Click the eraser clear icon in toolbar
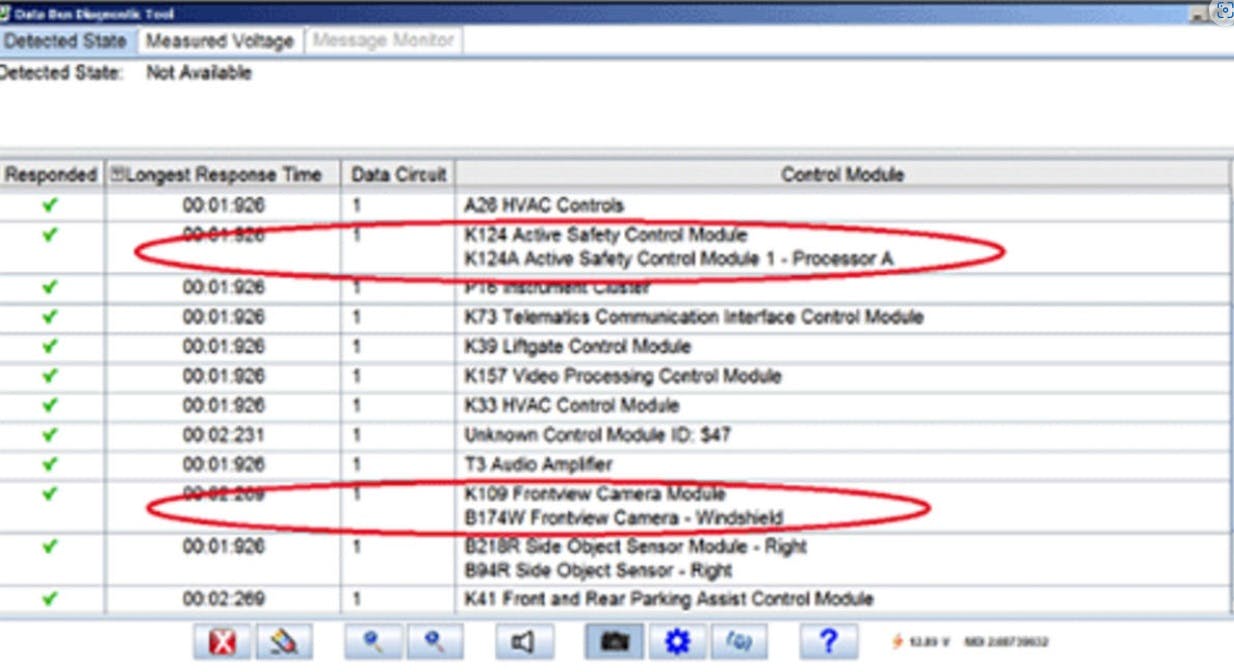The width and height of the screenshot is (1234, 672). [x=284, y=642]
